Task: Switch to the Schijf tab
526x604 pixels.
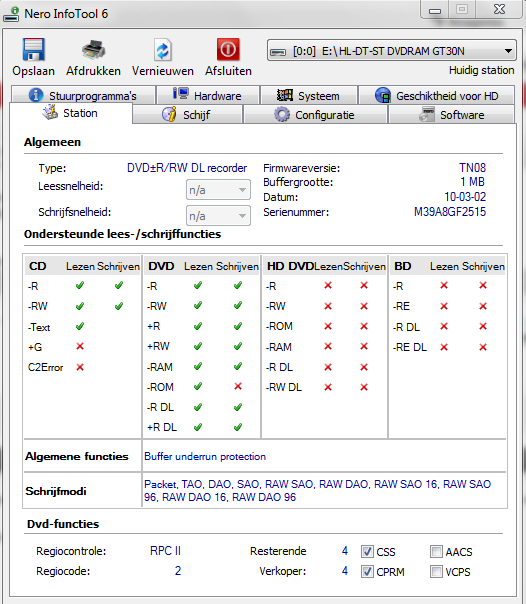Action: [187, 114]
